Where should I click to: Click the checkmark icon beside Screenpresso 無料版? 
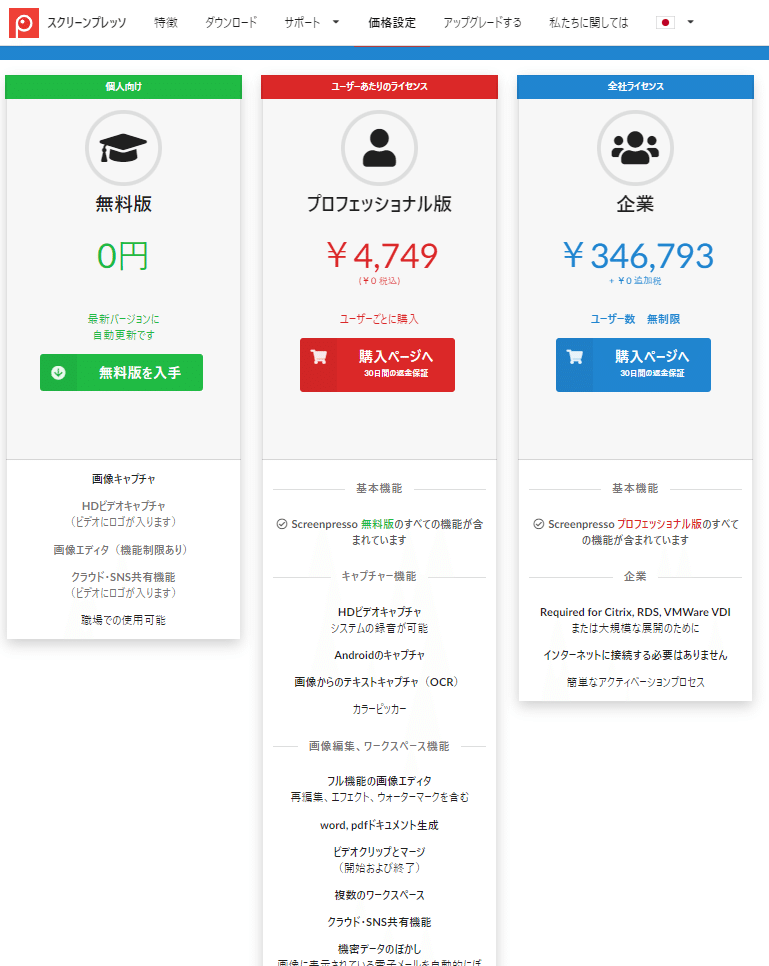pos(282,524)
